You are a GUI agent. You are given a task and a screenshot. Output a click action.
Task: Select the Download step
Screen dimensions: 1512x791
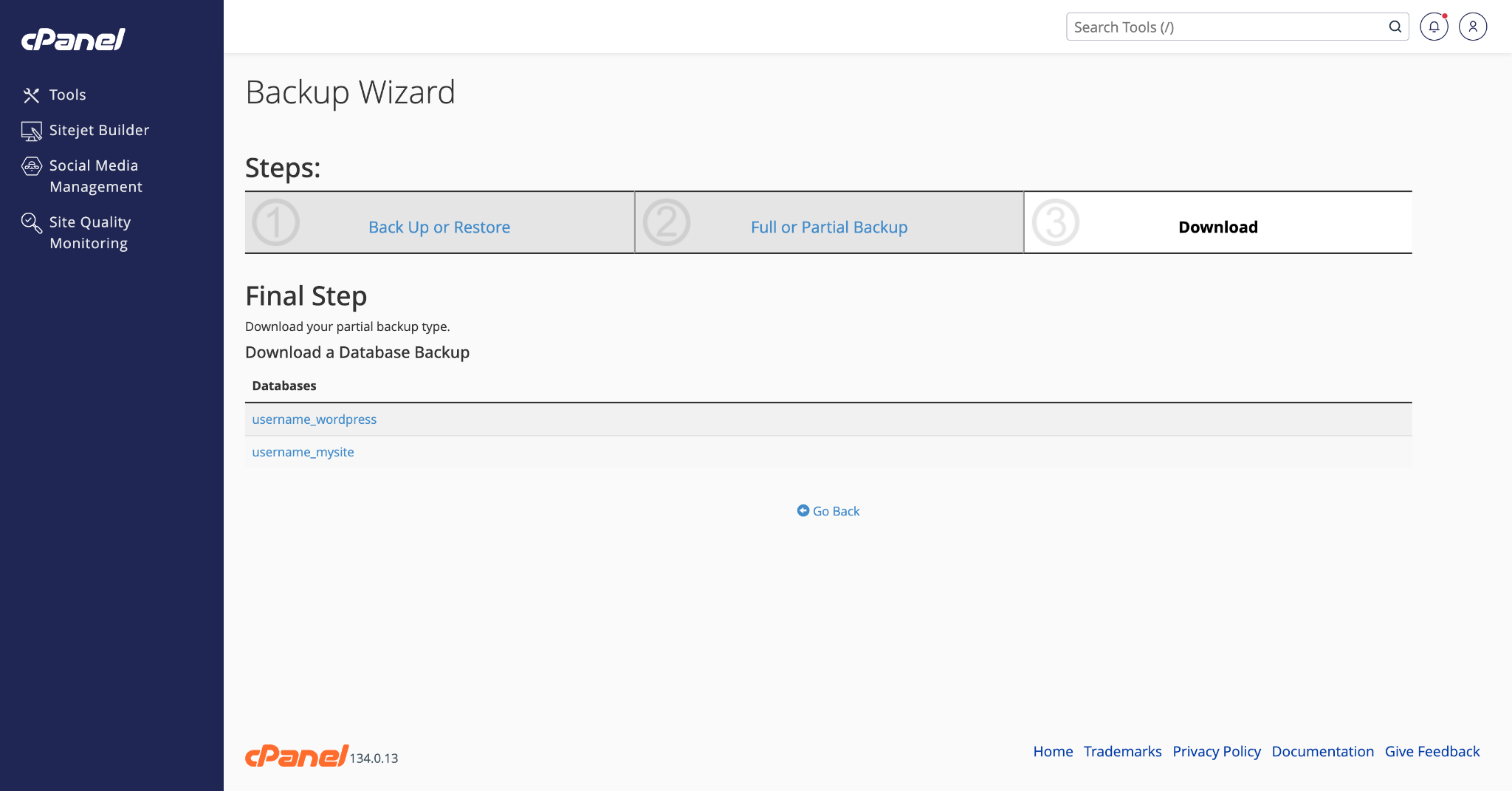click(x=1218, y=227)
